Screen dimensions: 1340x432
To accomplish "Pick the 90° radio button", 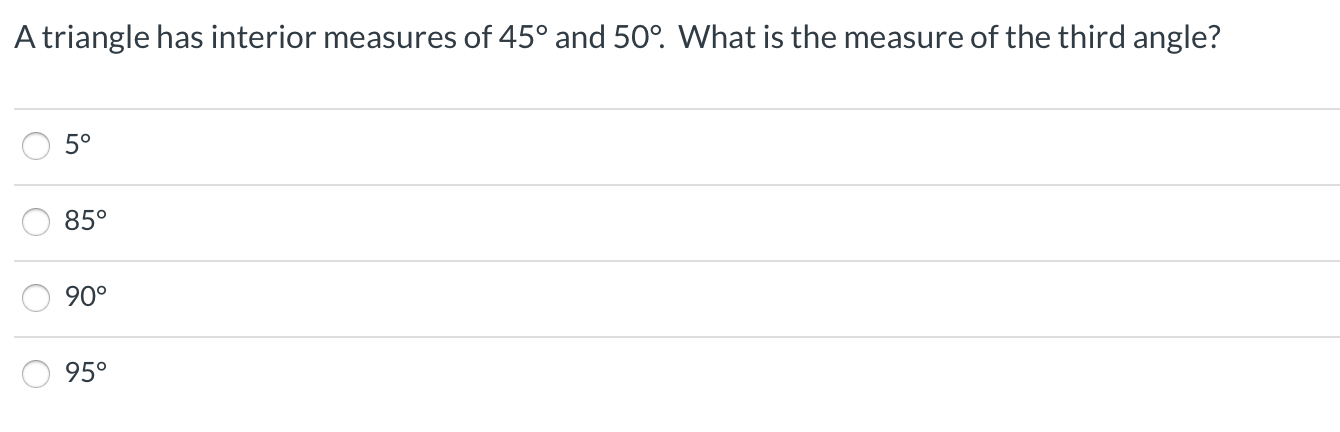I will [x=36, y=298].
